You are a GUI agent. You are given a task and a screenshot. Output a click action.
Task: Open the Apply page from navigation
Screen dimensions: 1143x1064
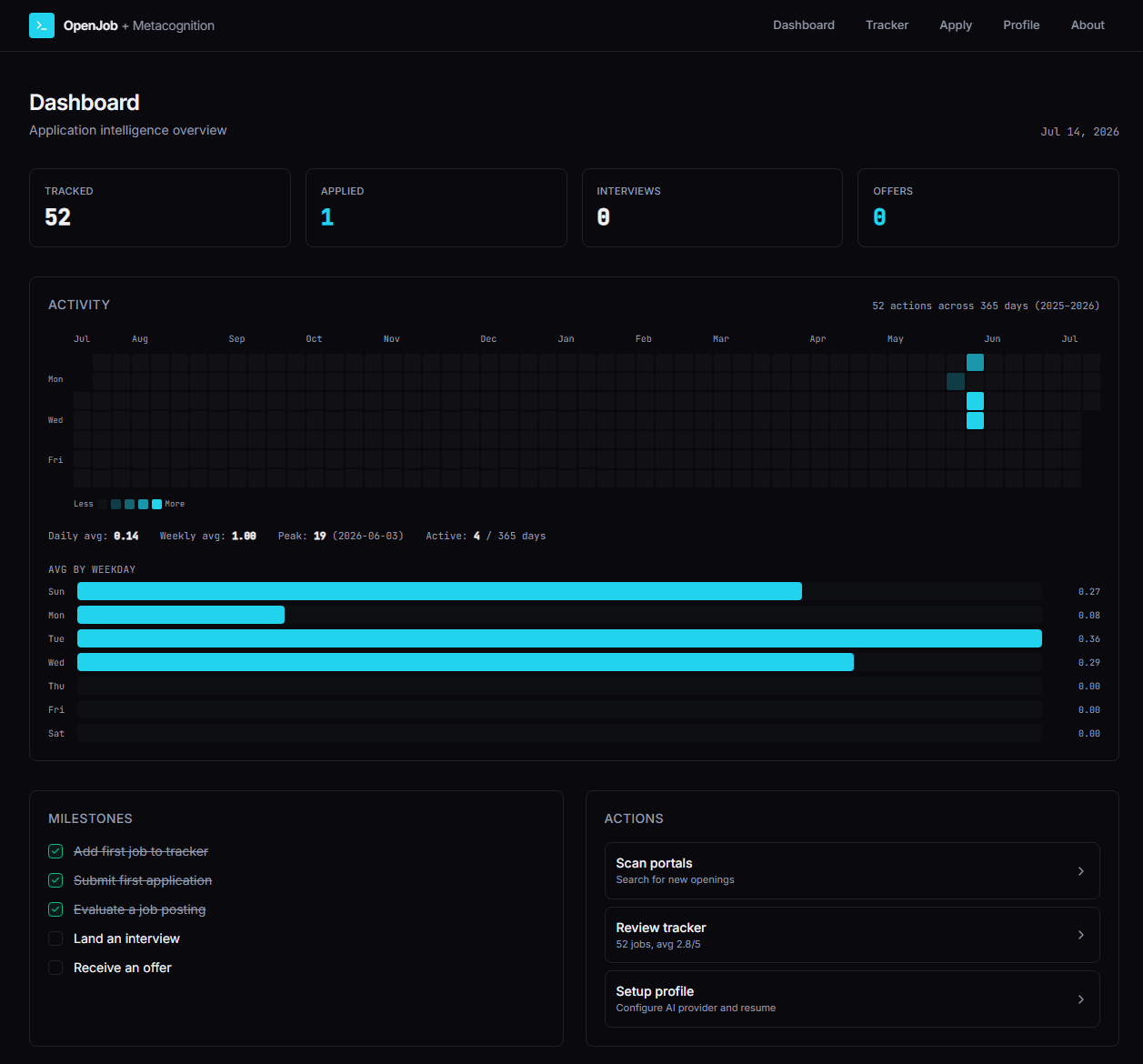click(956, 25)
